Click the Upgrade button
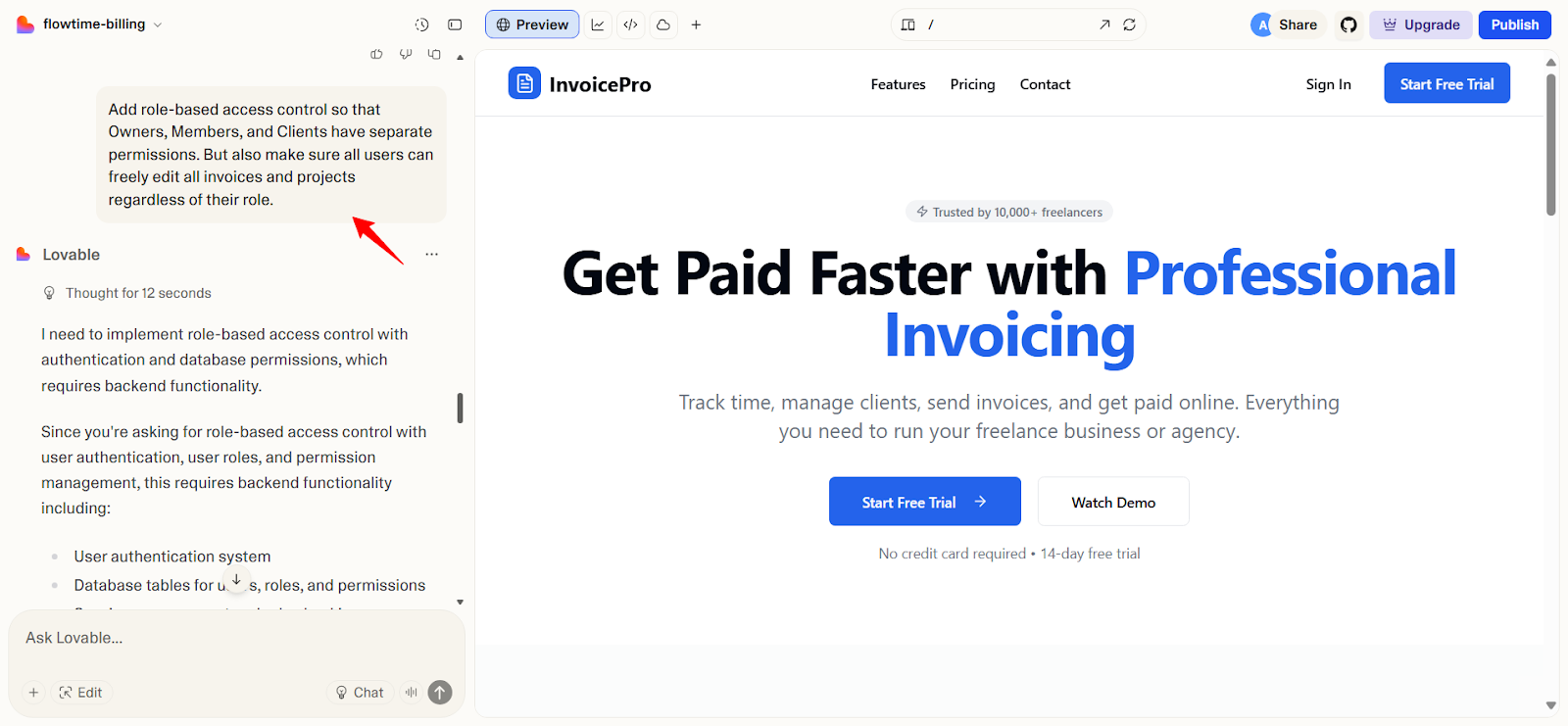Image resolution: width=1568 pixels, height=726 pixels. click(x=1421, y=24)
